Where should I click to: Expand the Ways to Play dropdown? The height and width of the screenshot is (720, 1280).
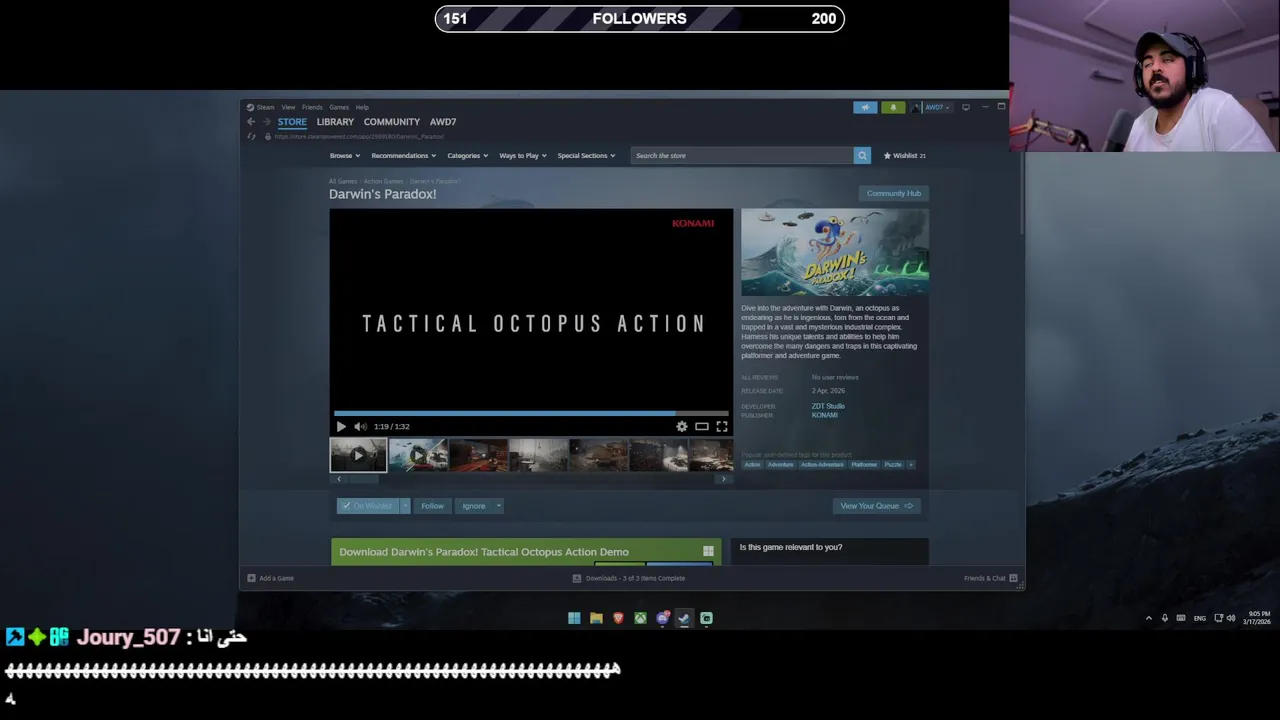point(522,155)
